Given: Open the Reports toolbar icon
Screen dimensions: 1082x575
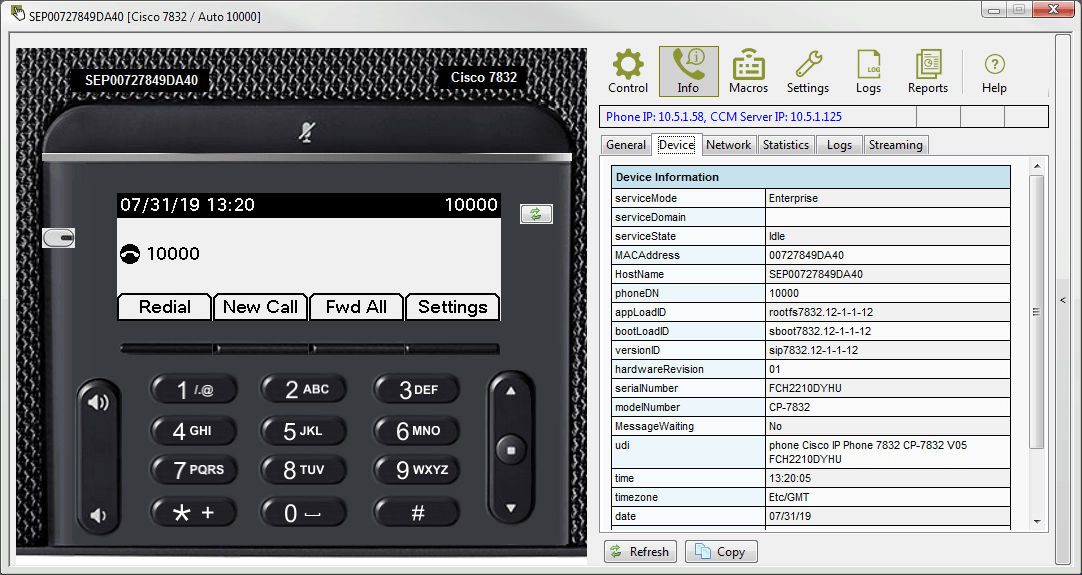Looking at the screenshot, I should coord(927,71).
